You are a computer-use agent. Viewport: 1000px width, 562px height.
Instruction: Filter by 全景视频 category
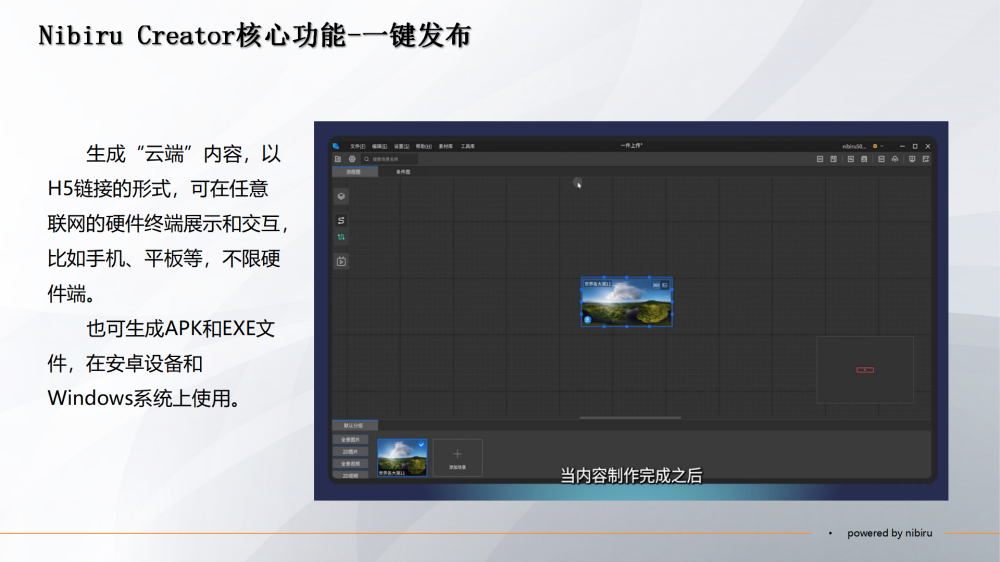tap(350, 464)
